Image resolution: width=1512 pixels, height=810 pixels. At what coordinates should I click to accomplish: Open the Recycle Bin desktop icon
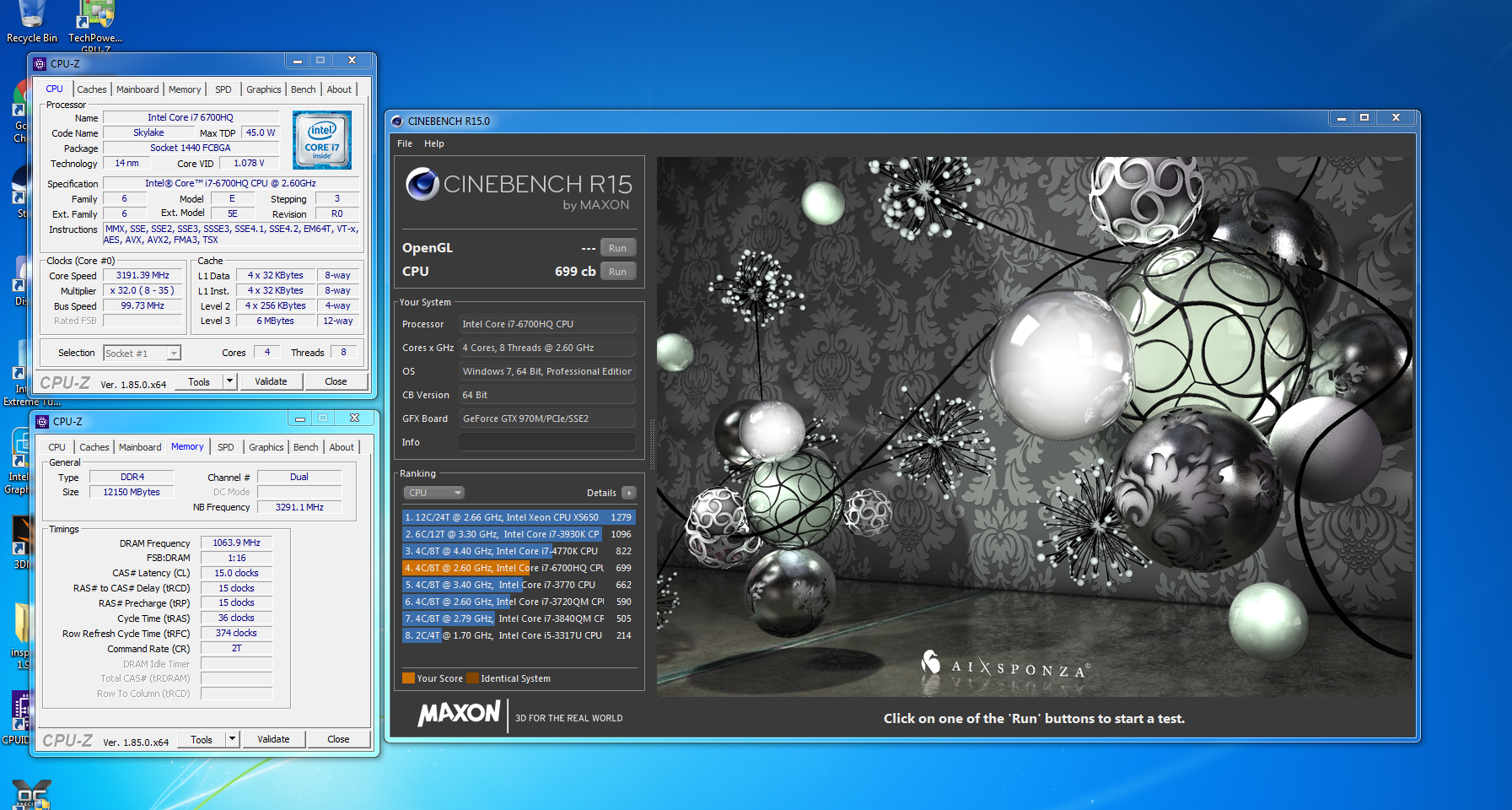pyautogui.click(x=32, y=21)
